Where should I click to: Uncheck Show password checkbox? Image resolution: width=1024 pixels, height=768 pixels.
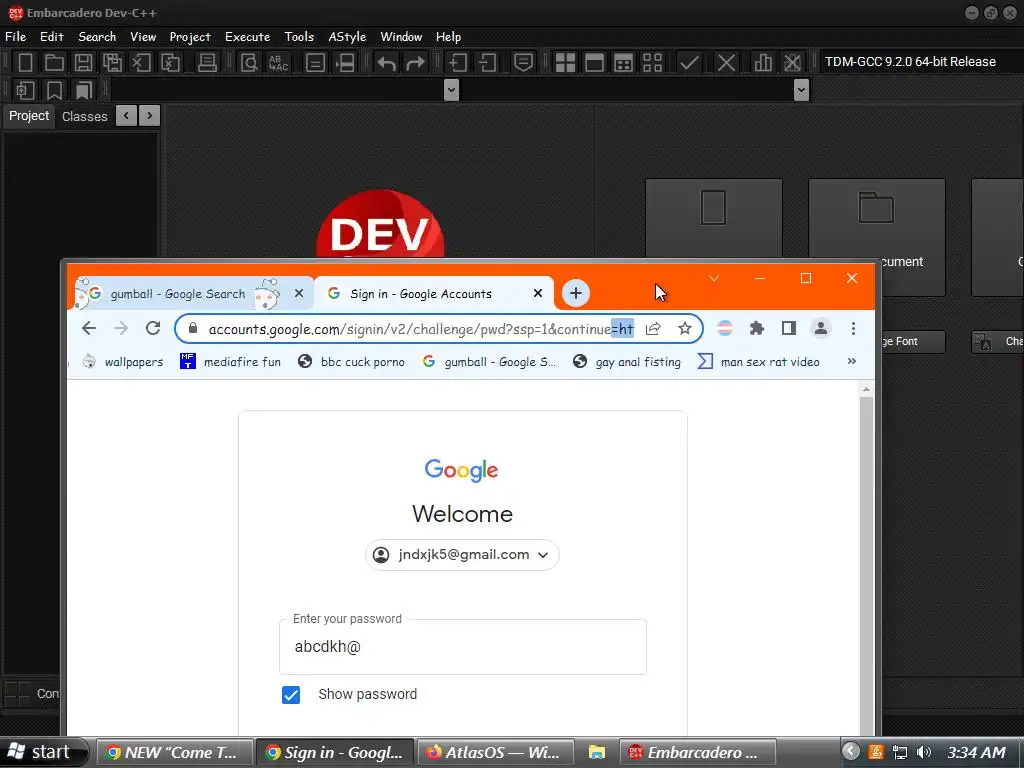point(291,695)
